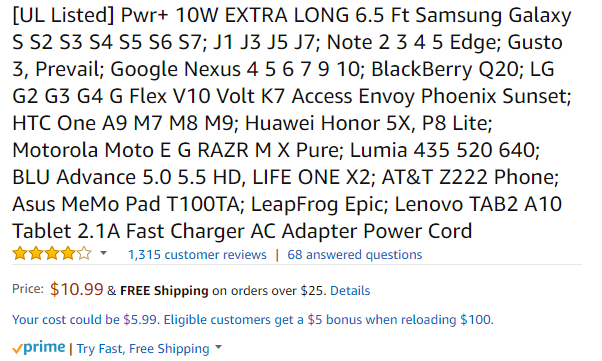Click the empty fifth rating star

point(84,254)
